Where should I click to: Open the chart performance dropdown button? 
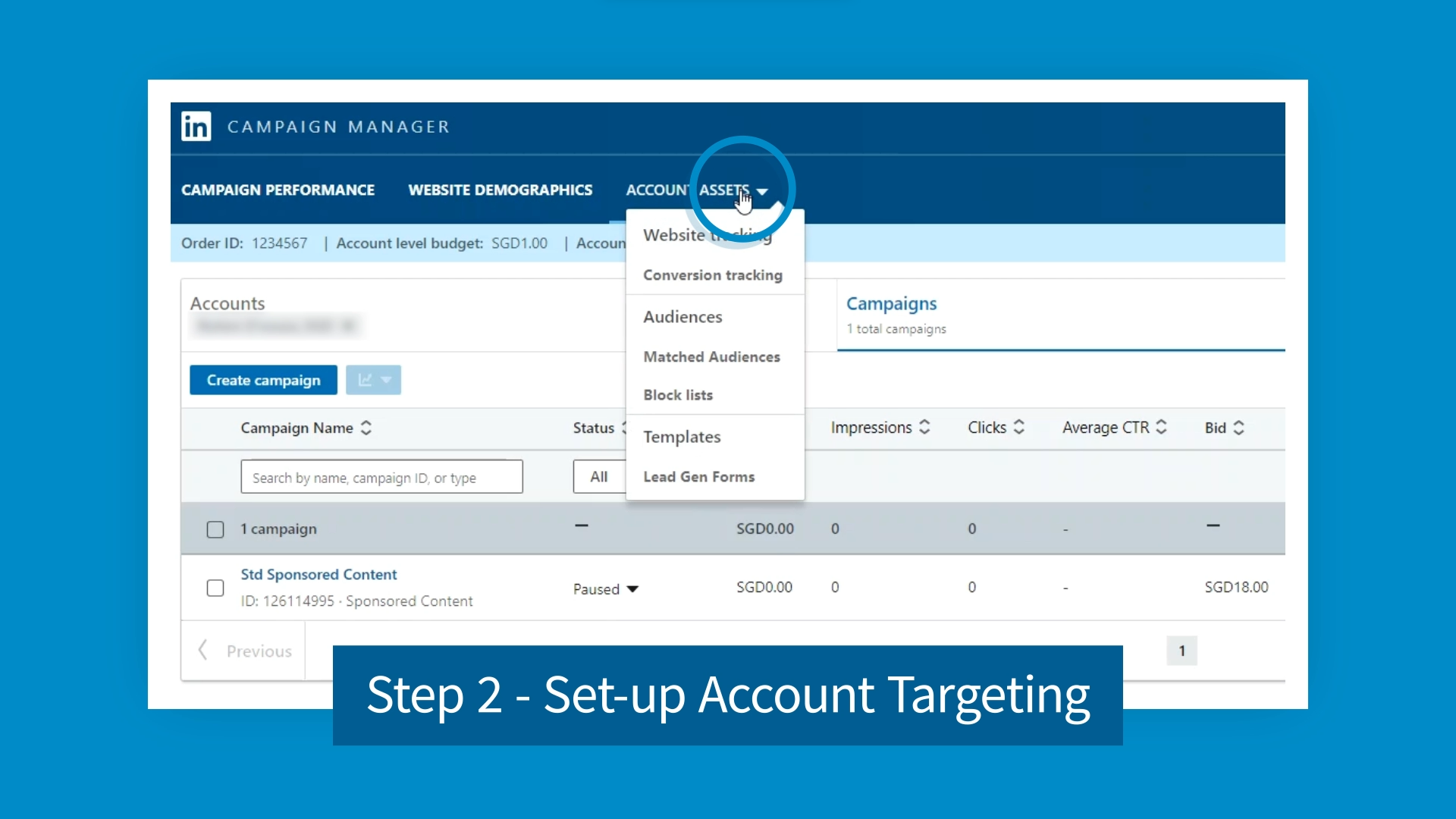373,380
